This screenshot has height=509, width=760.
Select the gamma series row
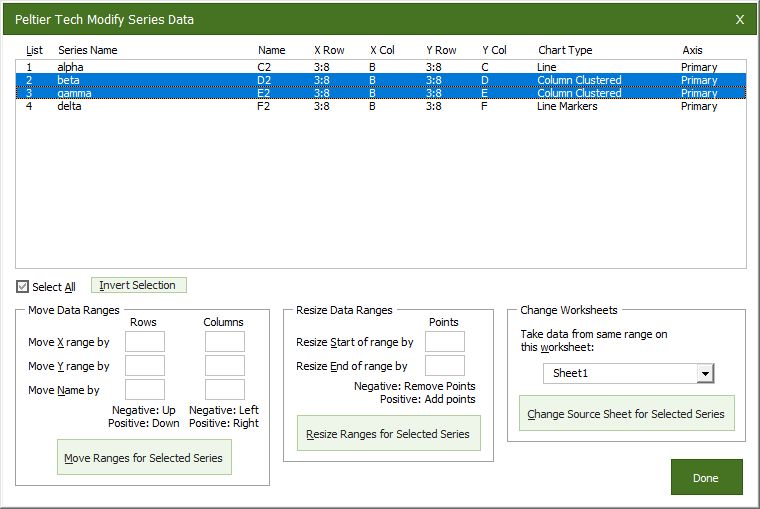tap(380, 93)
